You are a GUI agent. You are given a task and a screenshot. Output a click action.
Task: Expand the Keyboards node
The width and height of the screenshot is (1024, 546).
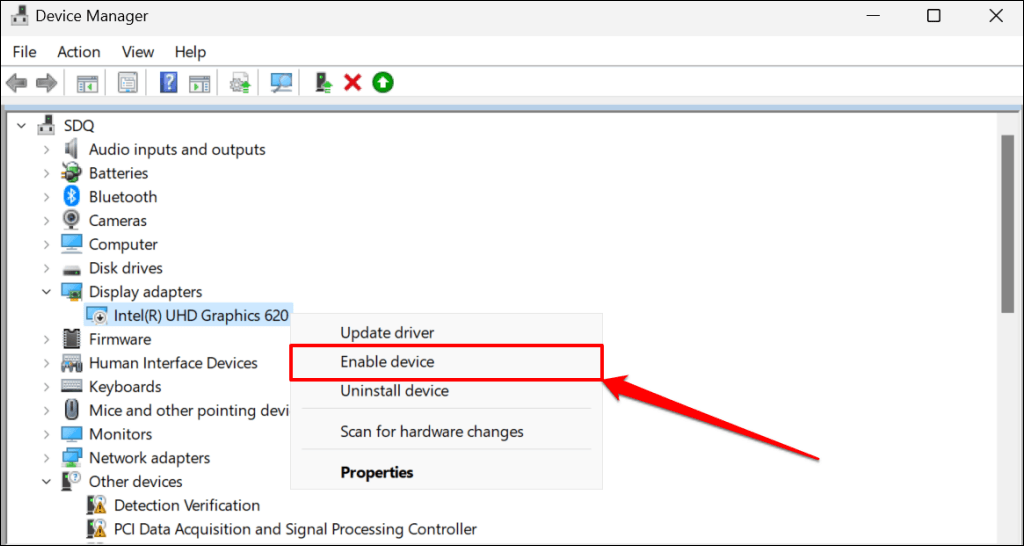[x=46, y=387]
